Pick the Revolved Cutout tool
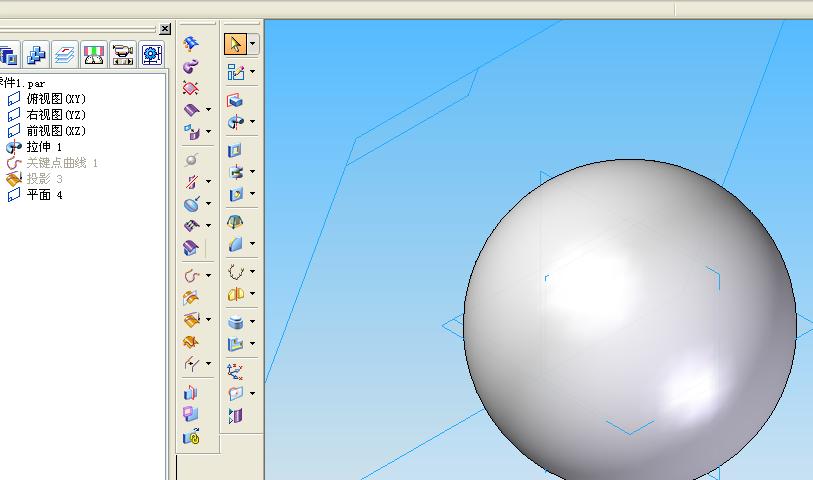The image size is (813, 480). click(x=235, y=172)
